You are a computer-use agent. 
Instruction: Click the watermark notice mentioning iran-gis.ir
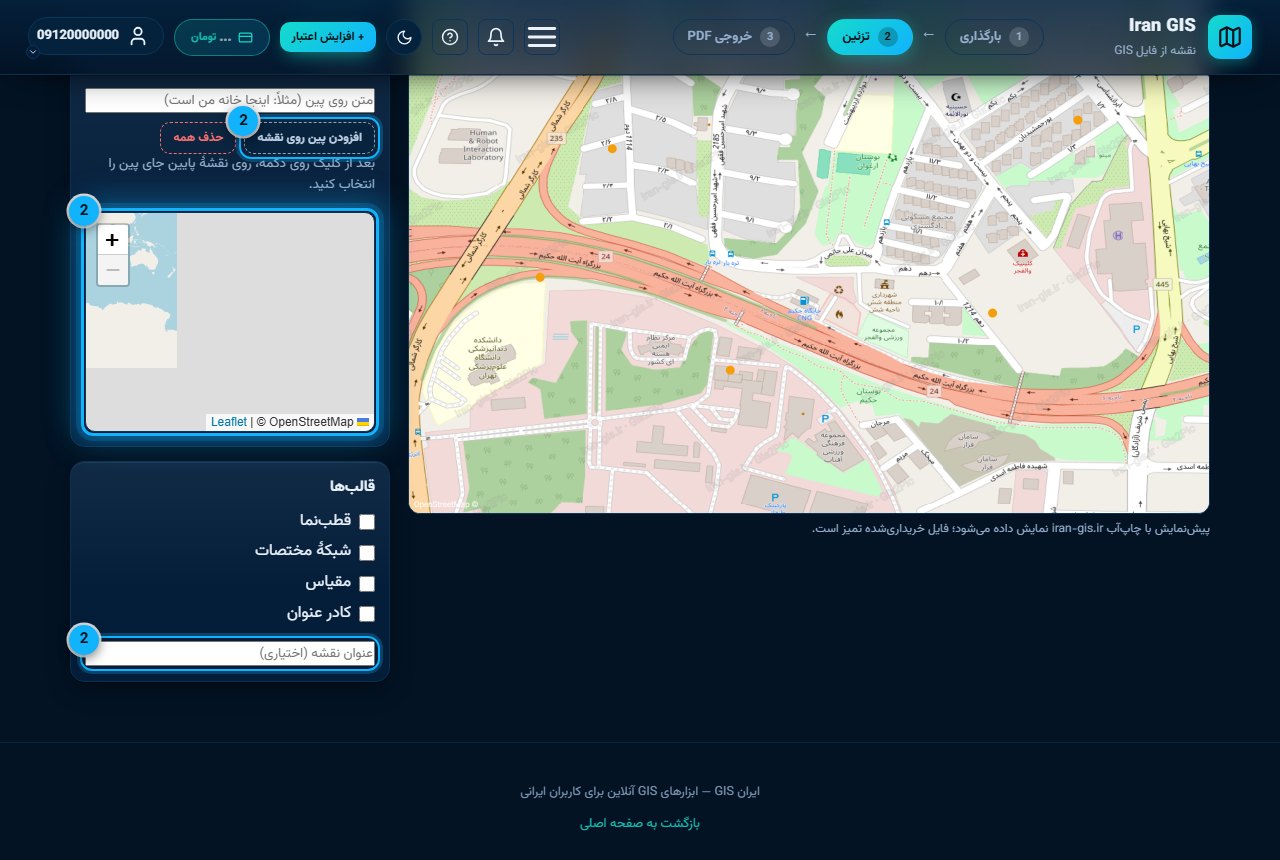[1011, 528]
